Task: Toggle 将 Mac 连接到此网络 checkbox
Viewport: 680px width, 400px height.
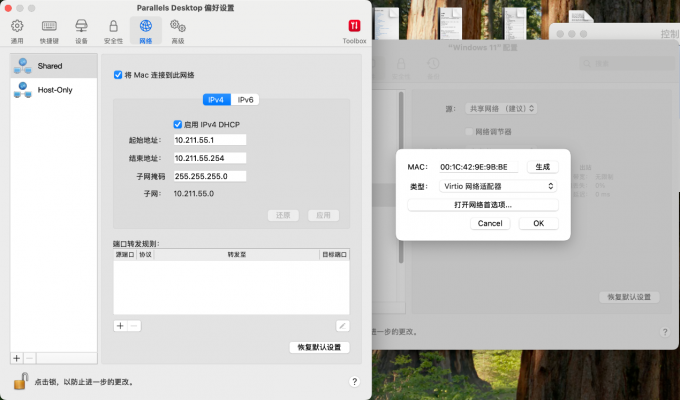Action: [x=118, y=75]
